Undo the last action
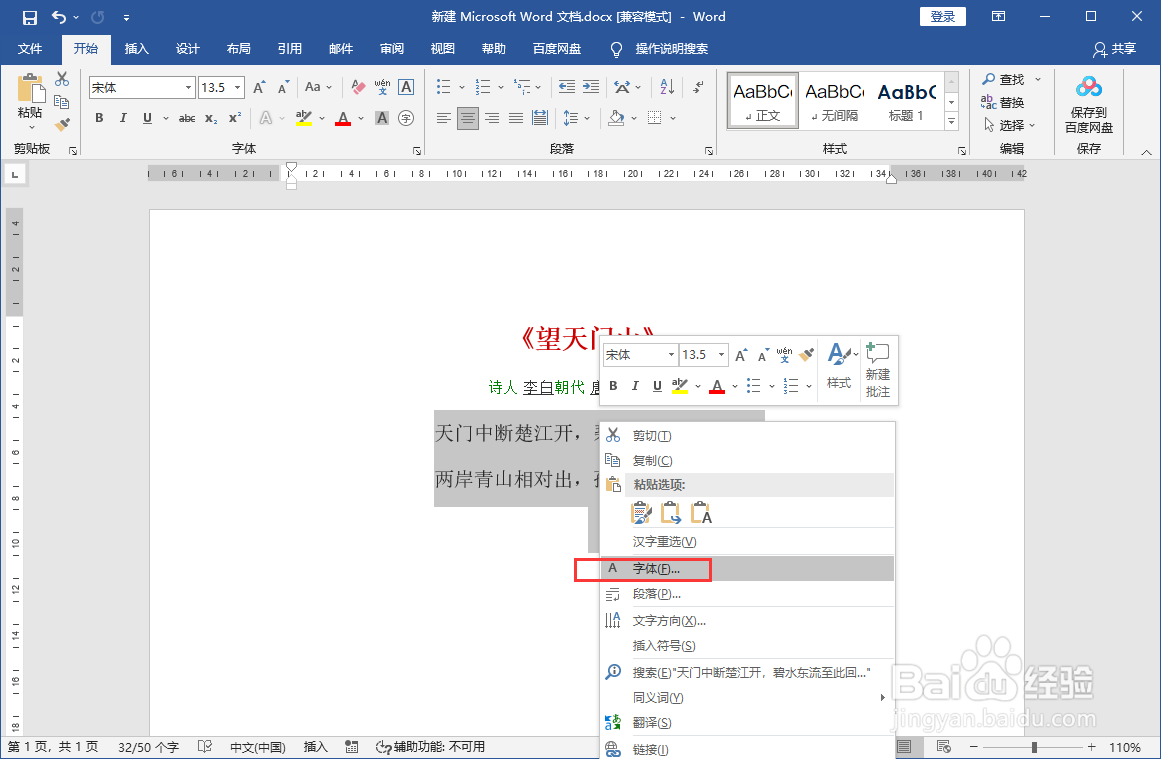 [58, 17]
